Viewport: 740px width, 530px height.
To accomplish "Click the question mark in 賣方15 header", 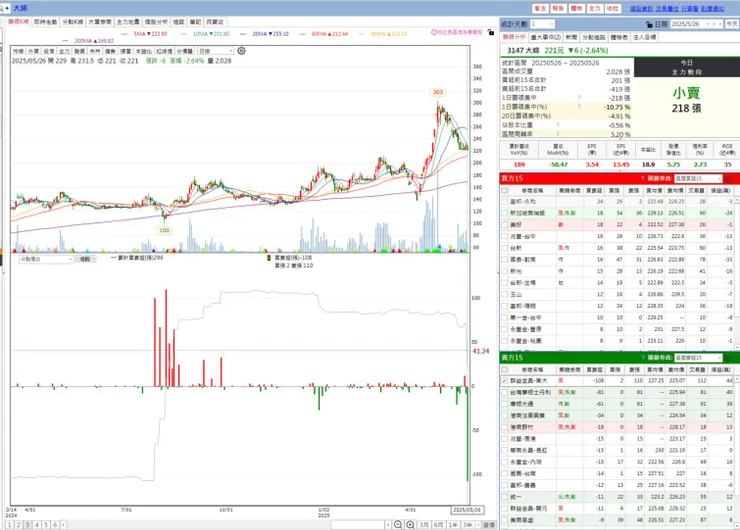I will pos(642,358).
